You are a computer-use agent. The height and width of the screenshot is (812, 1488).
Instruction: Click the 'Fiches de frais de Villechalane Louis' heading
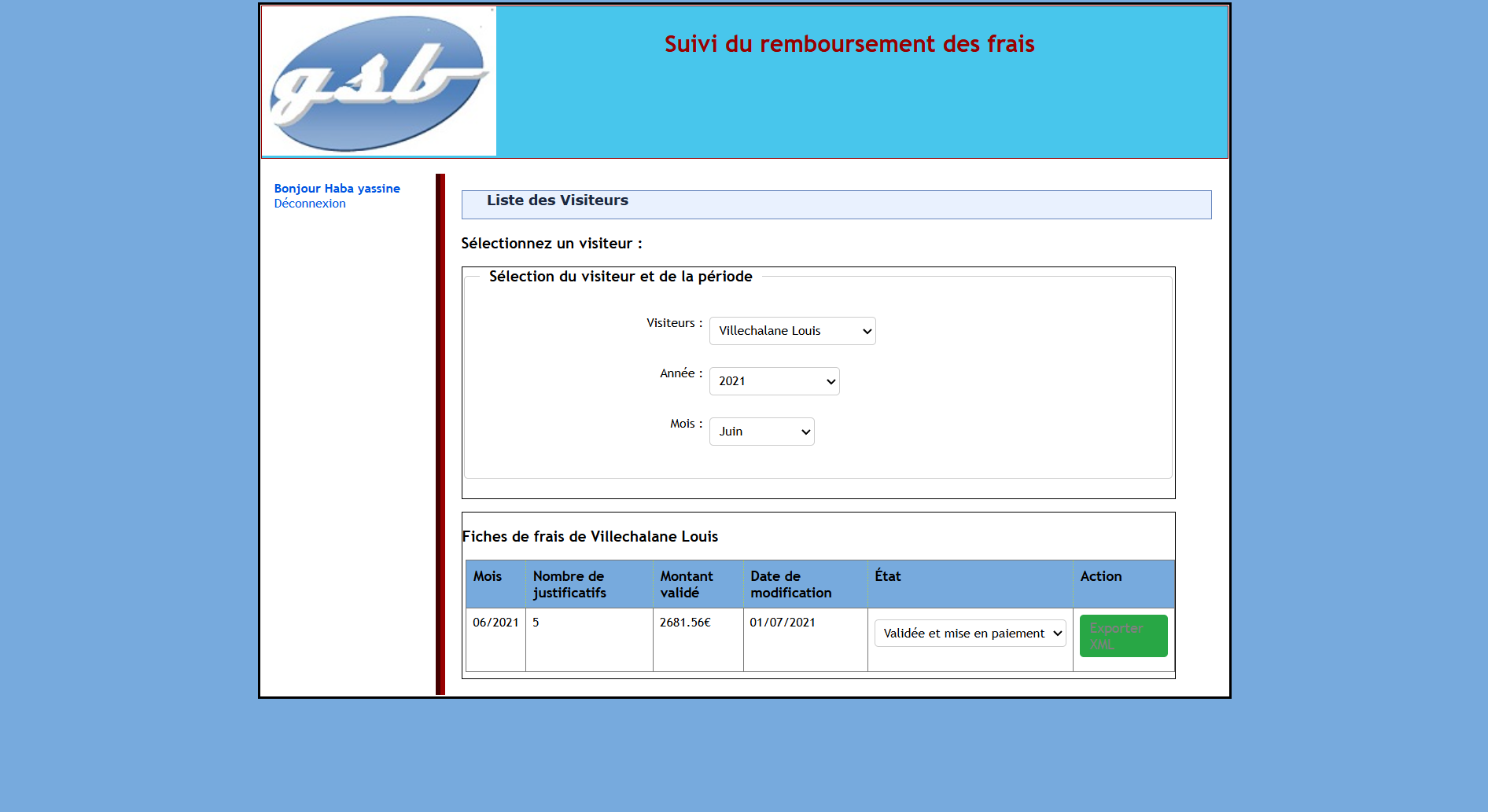pyautogui.click(x=590, y=537)
